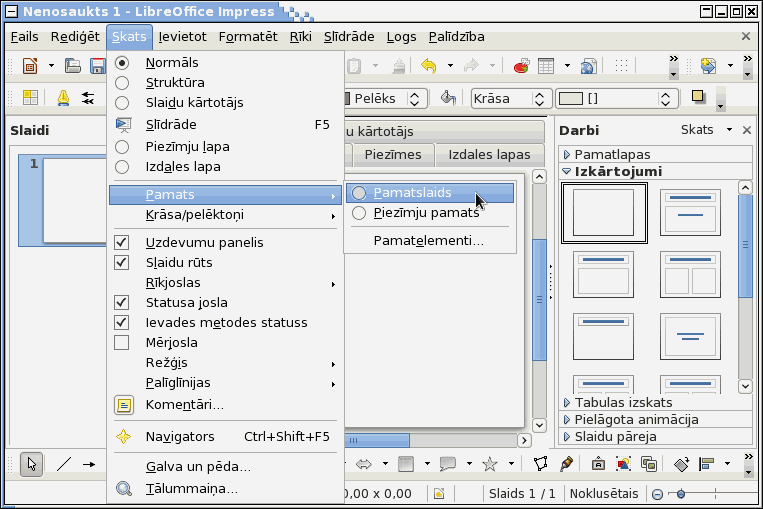
Task: Switch to the Piezīmes tab
Action: [x=393, y=155]
